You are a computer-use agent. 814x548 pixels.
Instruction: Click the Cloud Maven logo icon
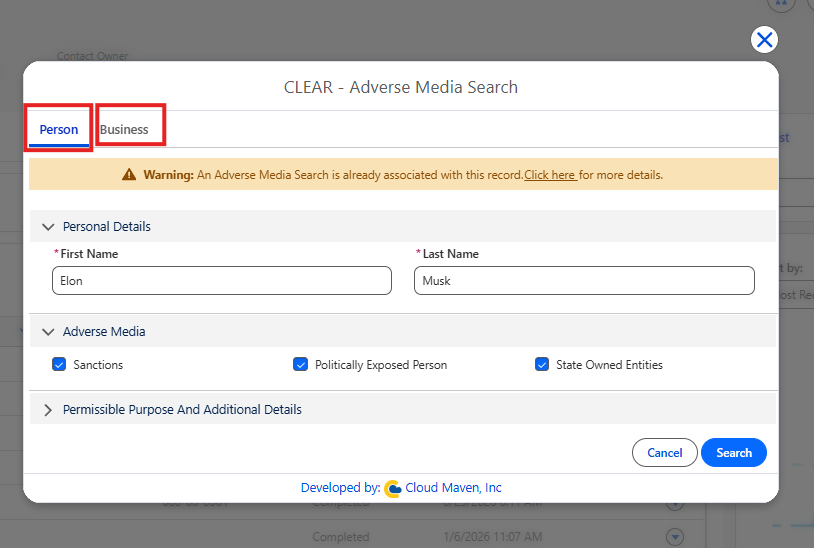pyautogui.click(x=393, y=488)
